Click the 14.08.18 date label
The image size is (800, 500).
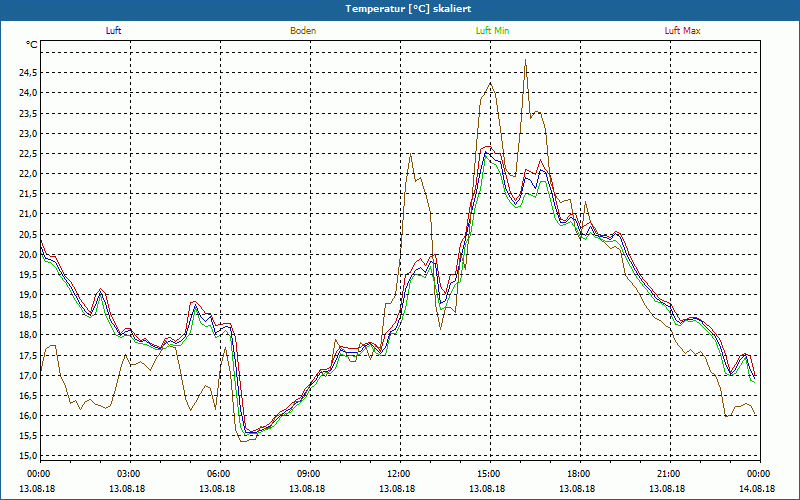758,489
